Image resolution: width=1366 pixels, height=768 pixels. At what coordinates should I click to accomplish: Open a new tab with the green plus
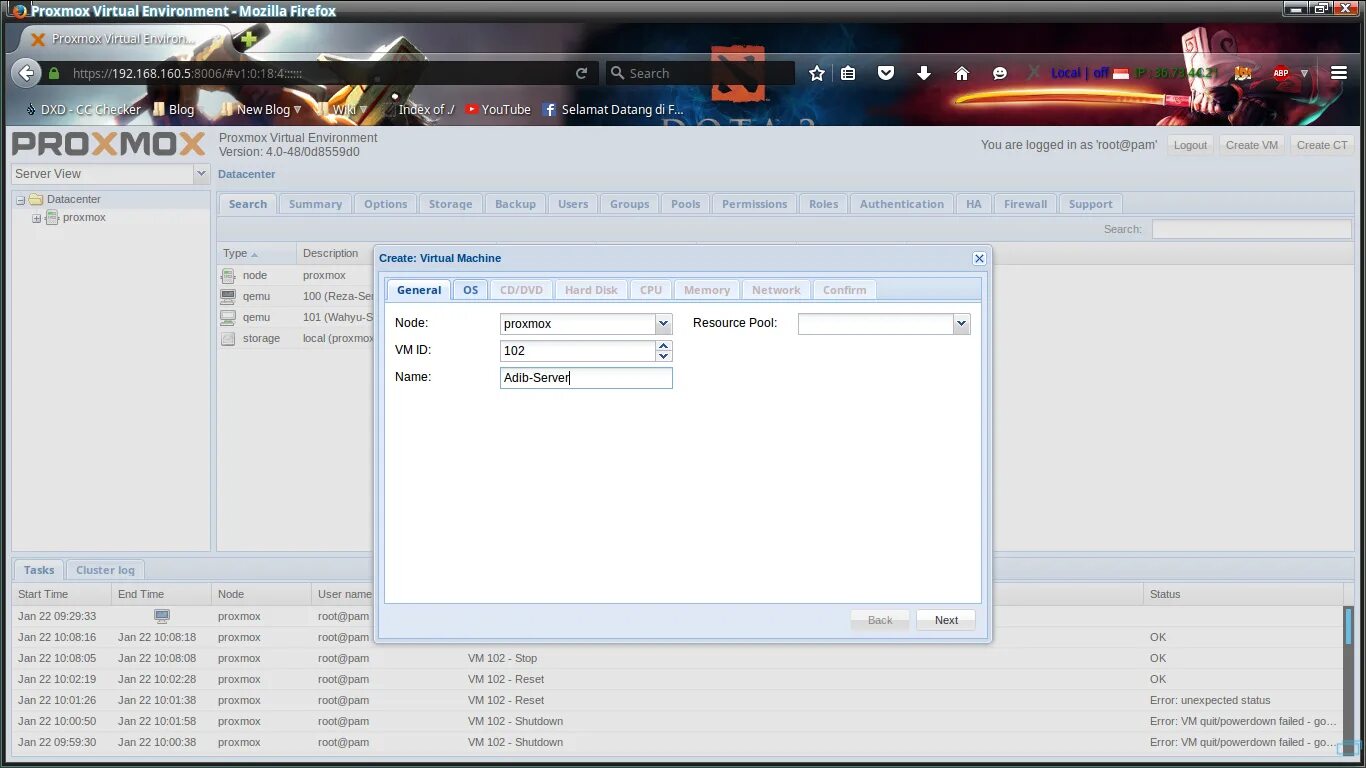pyautogui.click(x=249, y=39)
